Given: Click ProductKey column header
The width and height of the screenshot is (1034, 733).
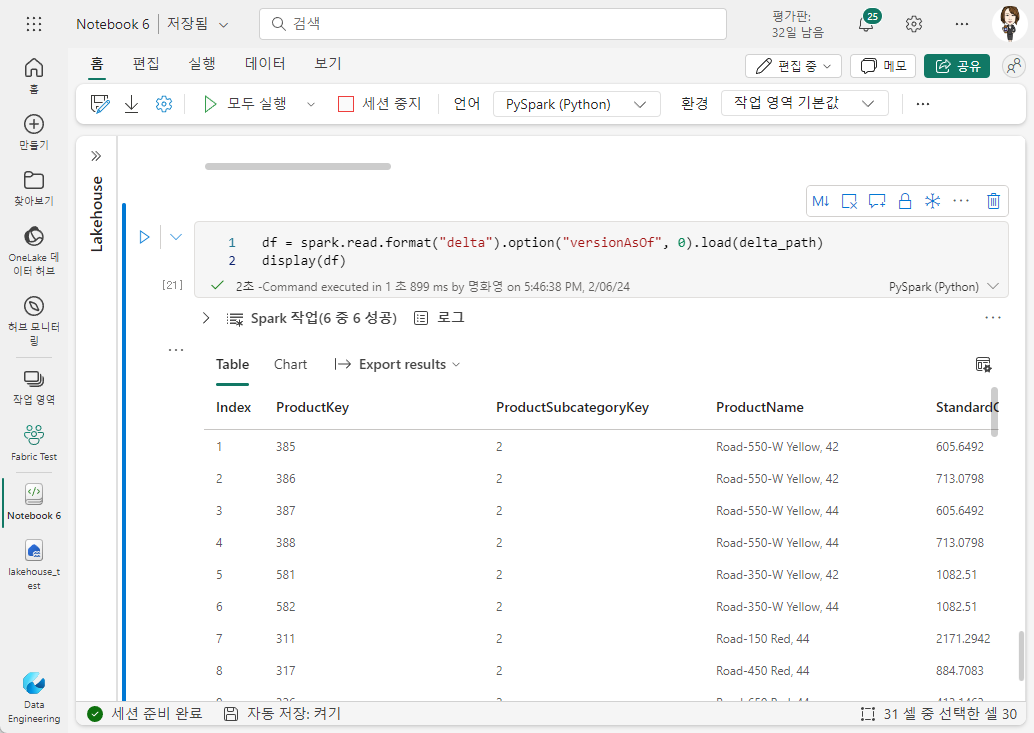Looking at the screenshot, I should click(312, 407).
